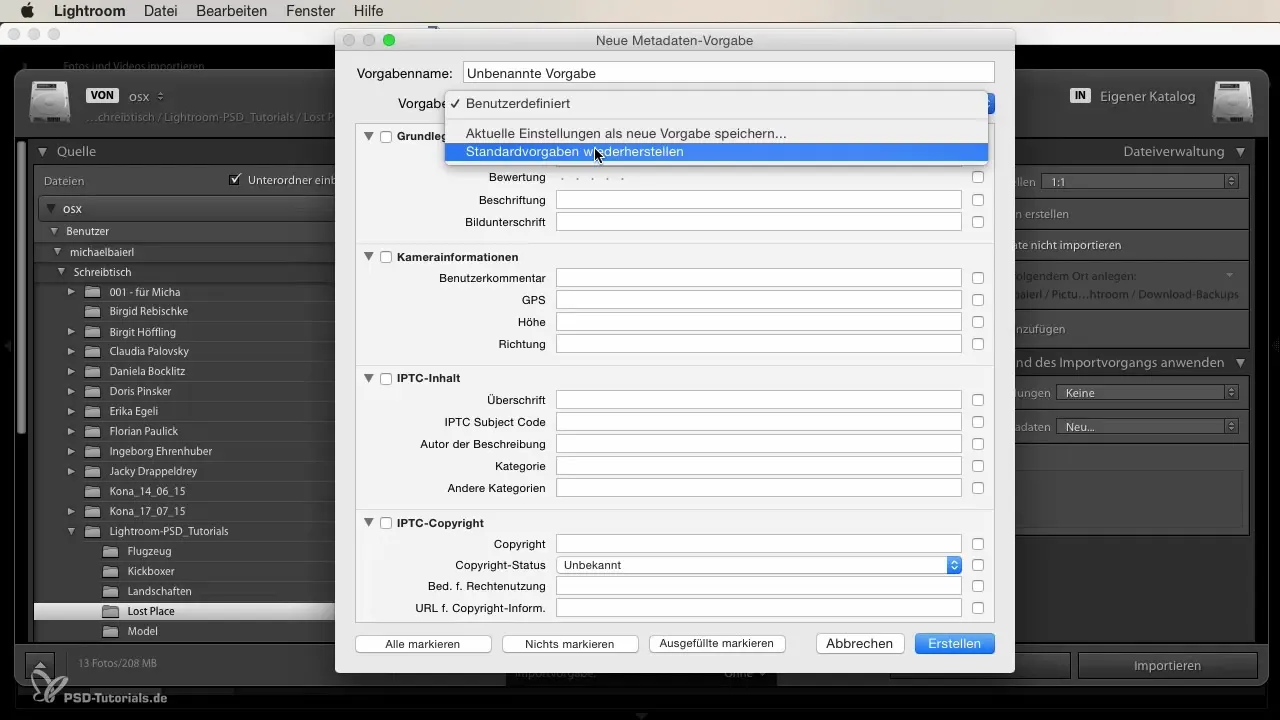The height and width of the screenshot is (720, 1280).
Task: Choose 'Standardvorgaben wiederherstellen' from the dropdown
Action: 716,152
